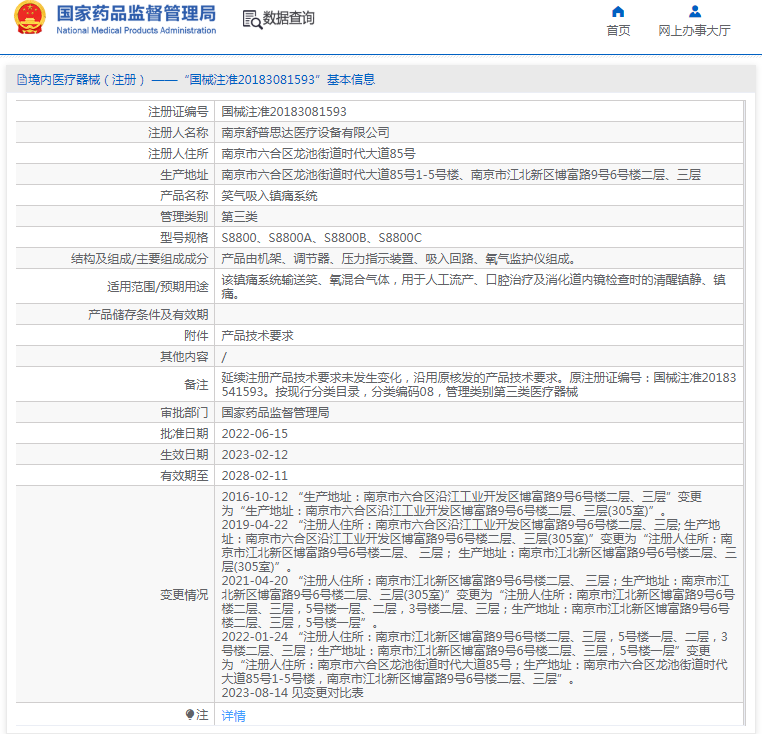Image resolution: width=762 pixels, height=734 pixels.
Task: Open the 数据查询 search icon
Action: coord(252,19)
